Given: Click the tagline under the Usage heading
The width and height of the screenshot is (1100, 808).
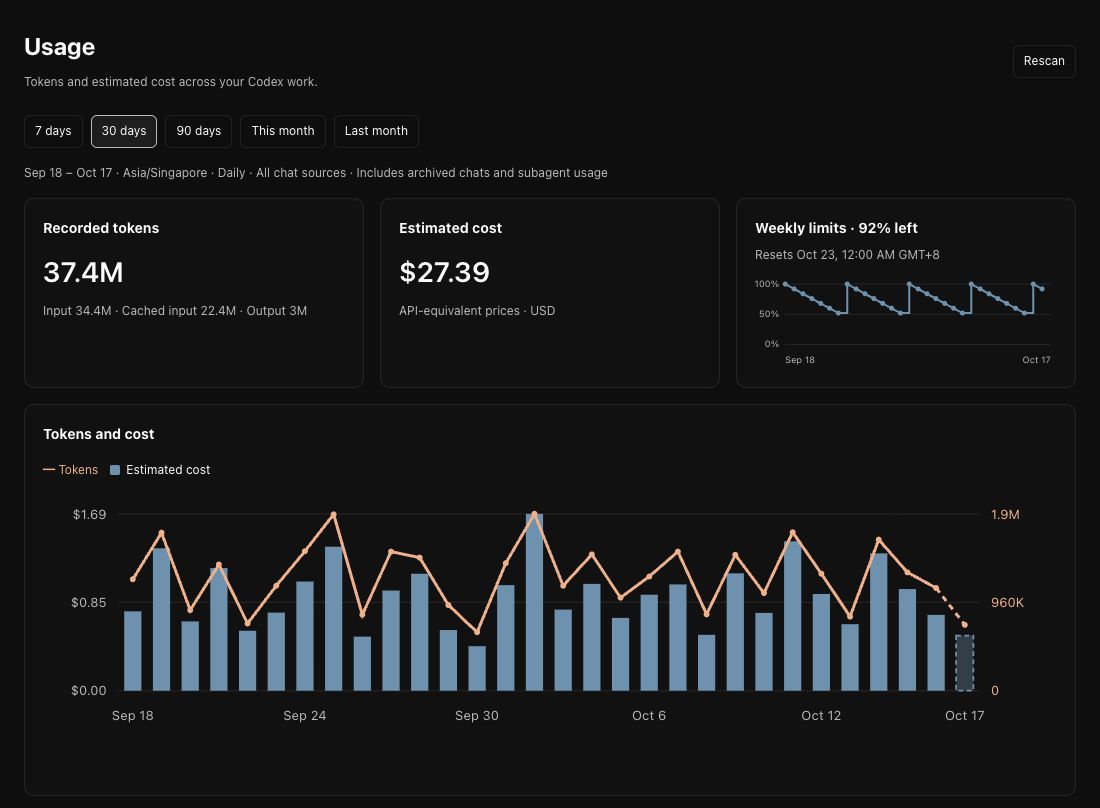Looking at the screenshot, I should pos(170,81).
